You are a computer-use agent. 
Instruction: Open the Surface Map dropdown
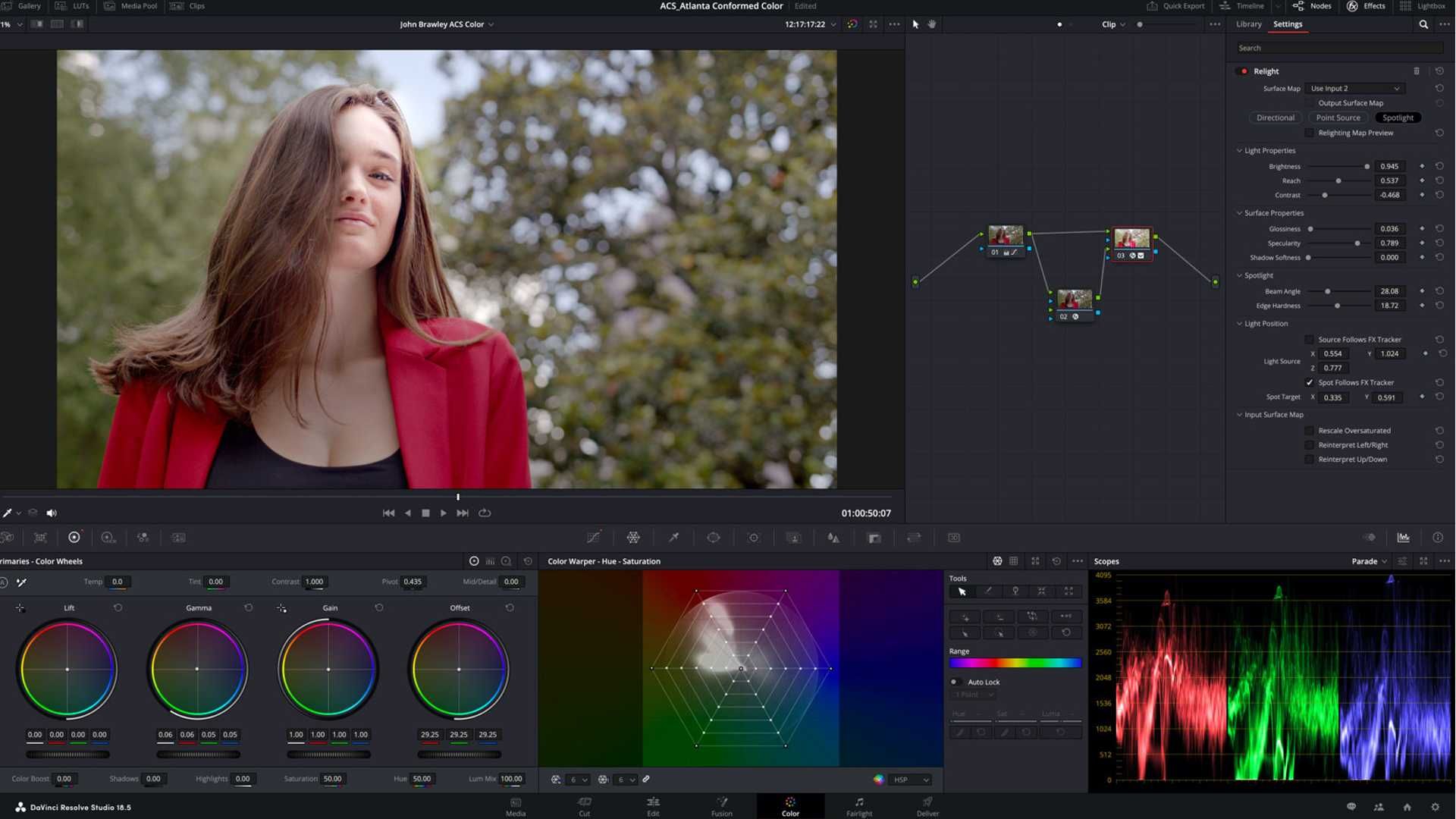click(1354, 88)
